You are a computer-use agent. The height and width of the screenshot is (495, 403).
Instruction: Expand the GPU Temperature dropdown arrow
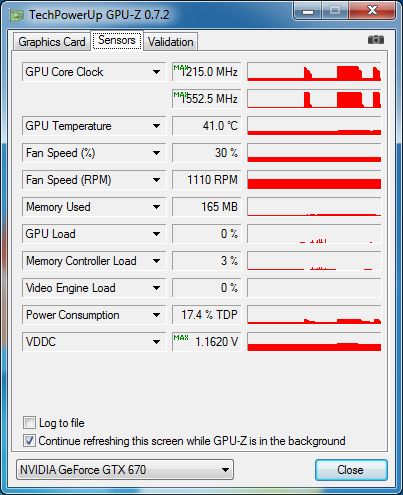156,126
